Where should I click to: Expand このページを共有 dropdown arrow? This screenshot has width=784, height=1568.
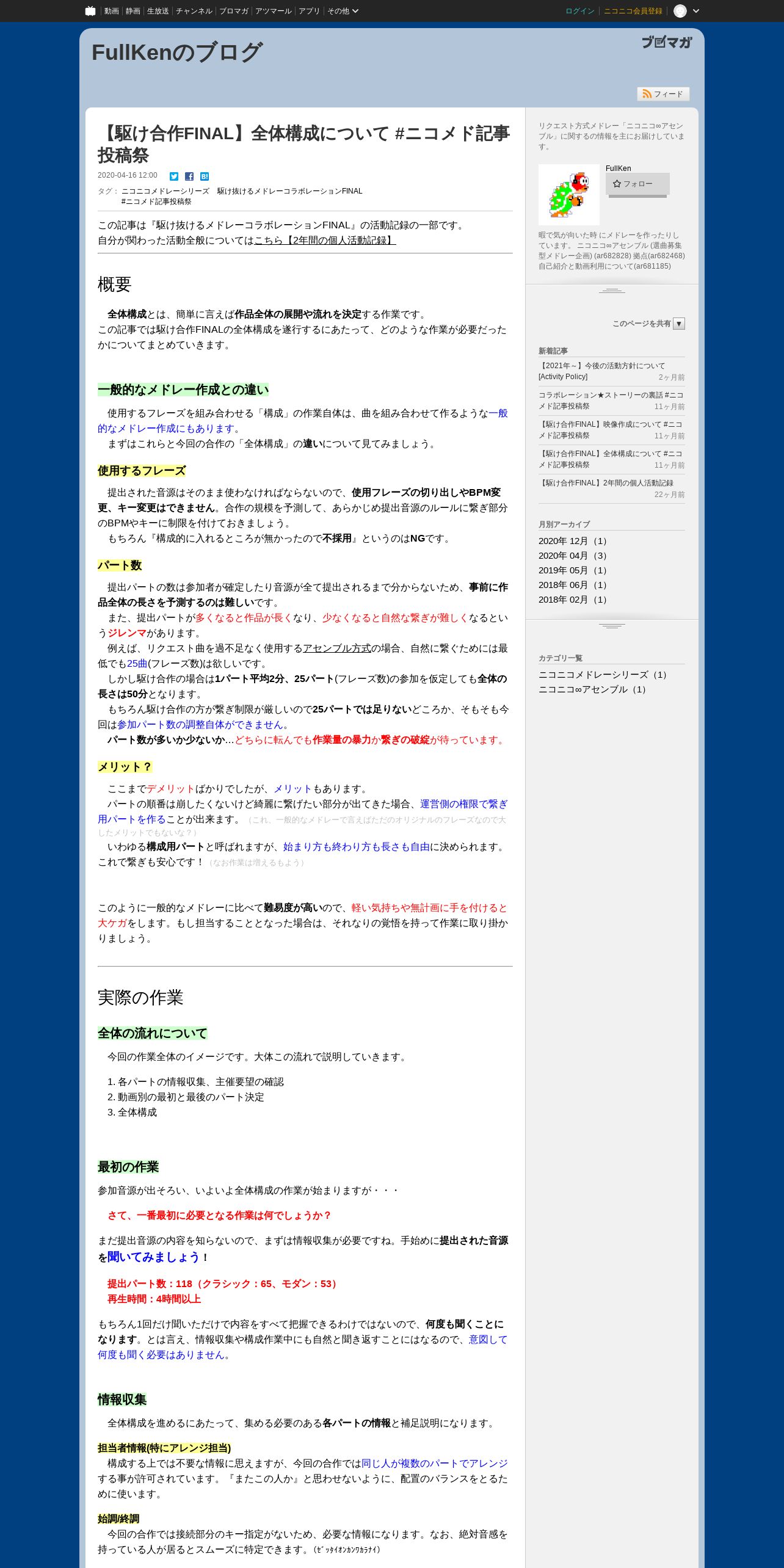point(679,324)
